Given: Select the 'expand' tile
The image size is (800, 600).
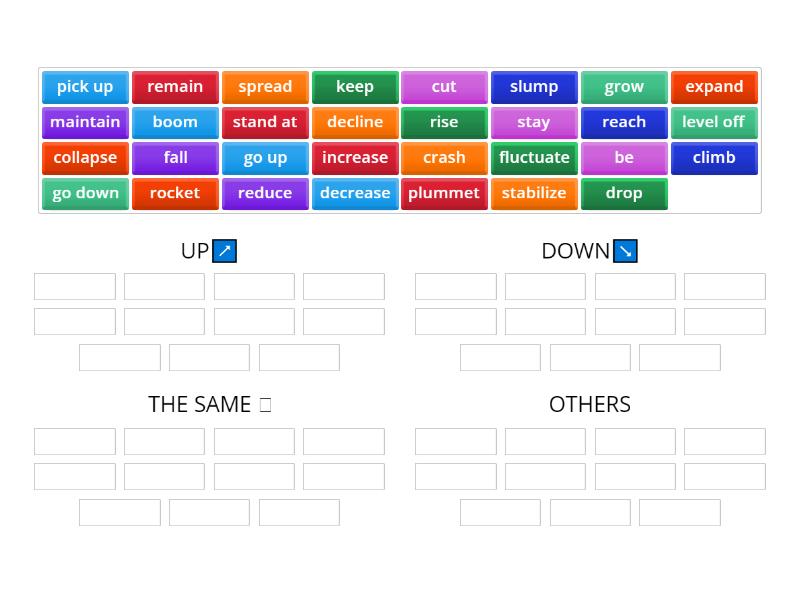Looking at the screenshot, I should 714,87.
